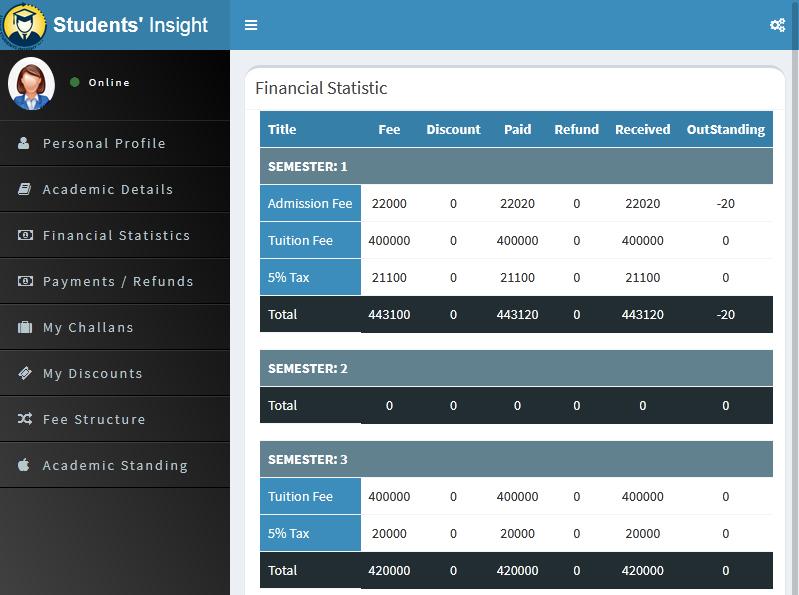
Task: Click the Fee column header
Action: coord(389,129)
